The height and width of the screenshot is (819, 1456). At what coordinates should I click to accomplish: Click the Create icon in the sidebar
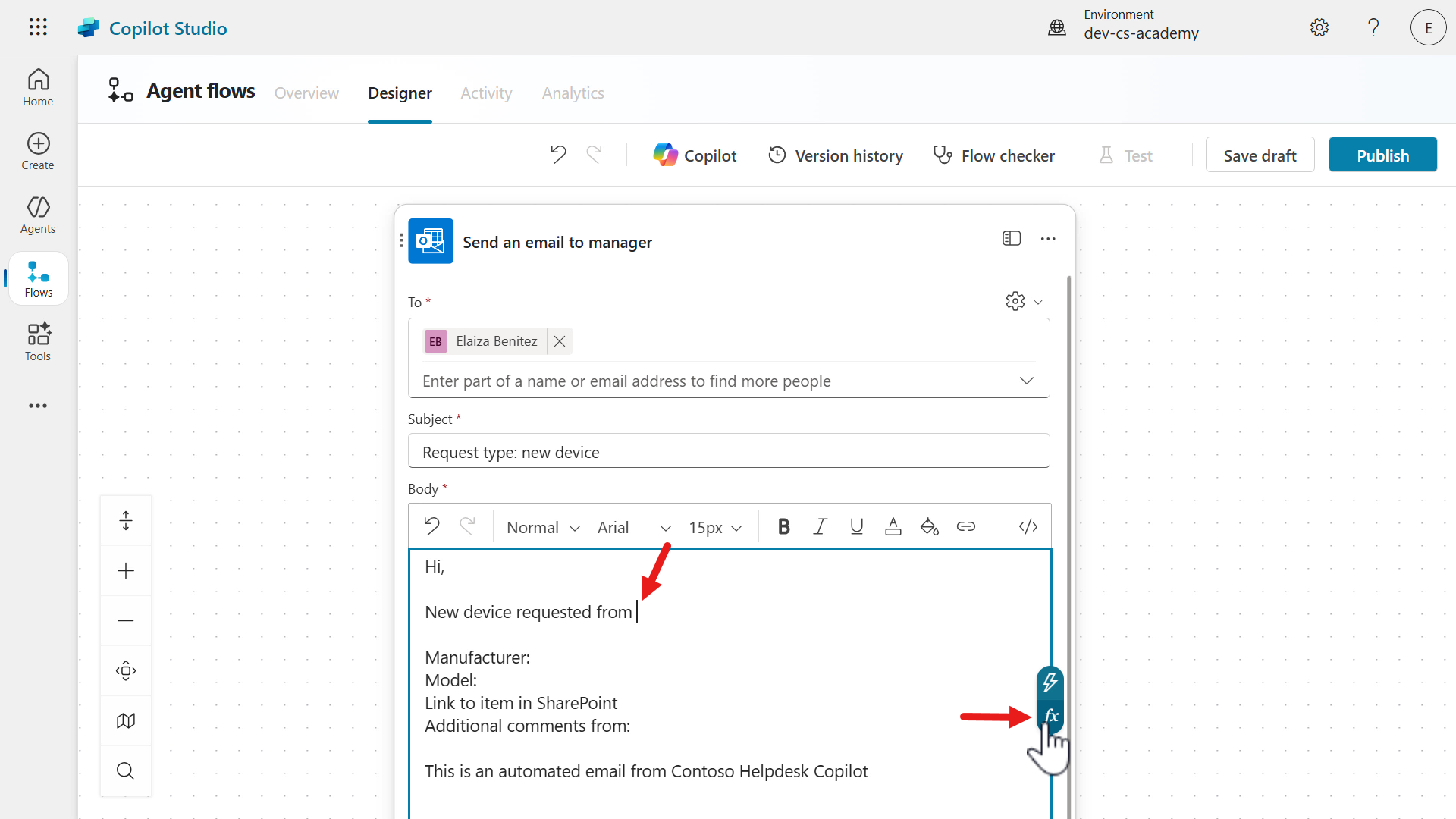click(x=37, y=151)
